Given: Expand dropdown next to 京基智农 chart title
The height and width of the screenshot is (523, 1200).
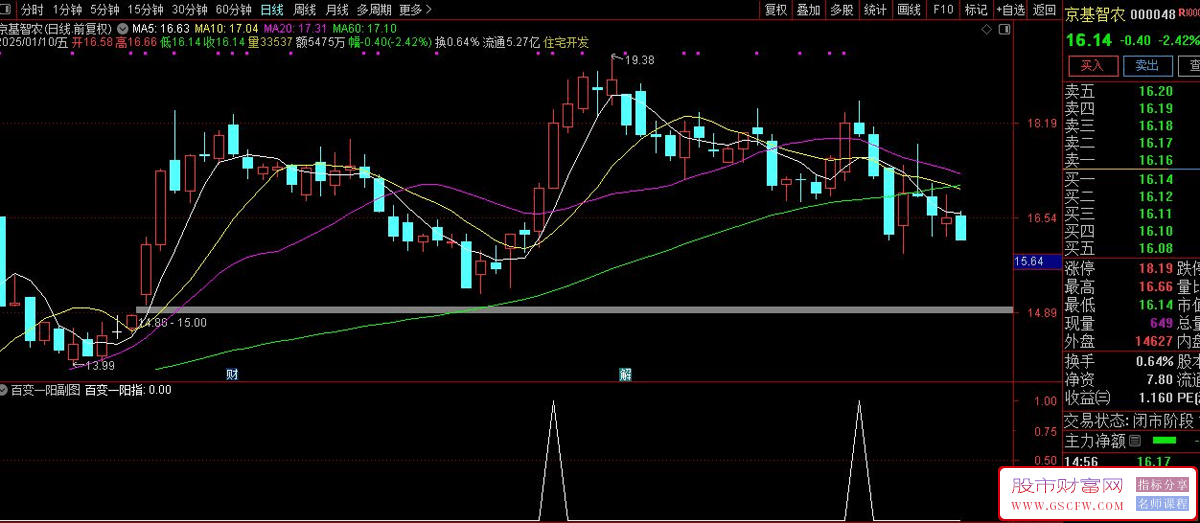Looking at the screenshot, I should (122, 29).
